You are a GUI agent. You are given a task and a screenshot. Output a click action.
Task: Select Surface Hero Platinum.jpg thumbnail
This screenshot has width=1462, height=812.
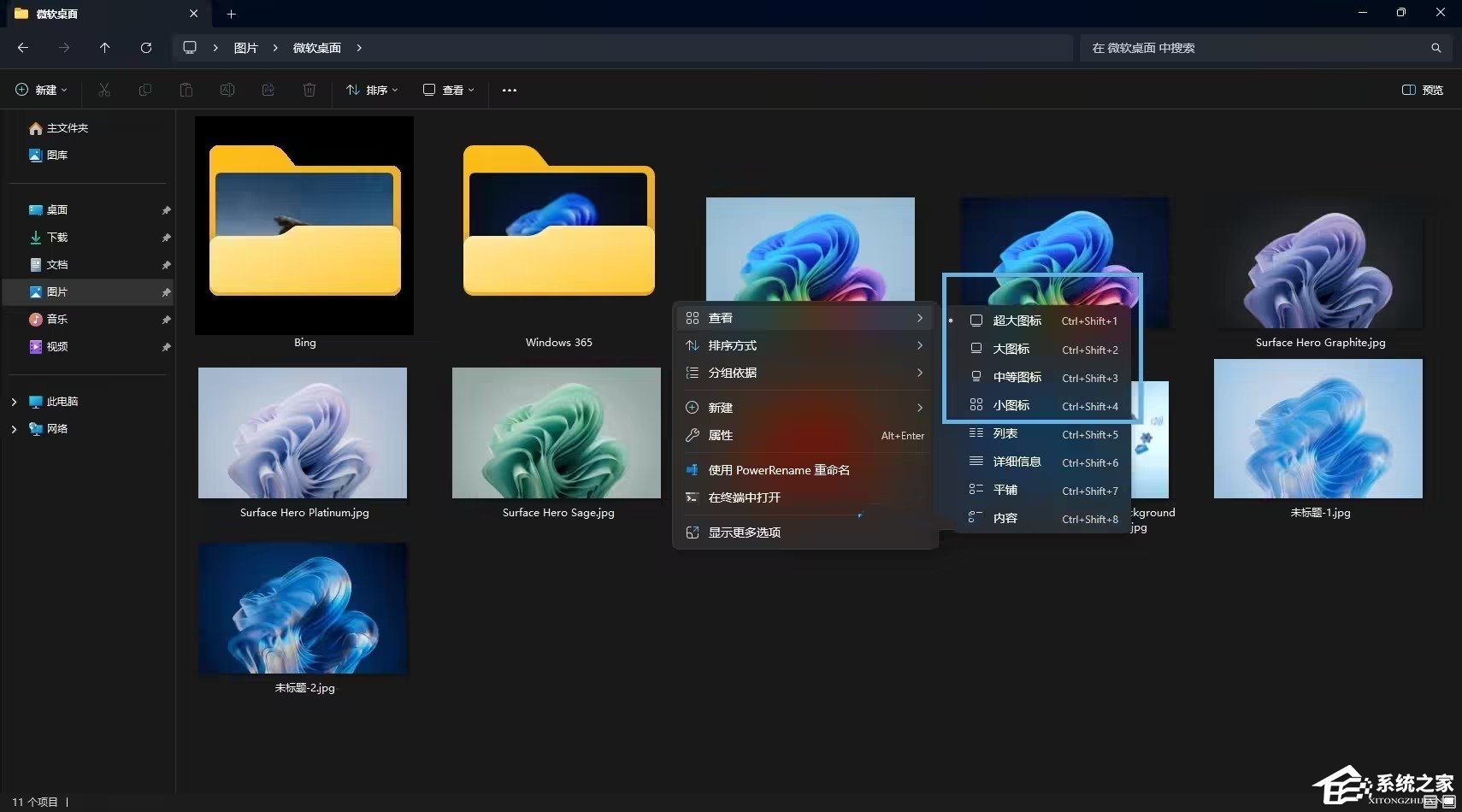point(303,433)
